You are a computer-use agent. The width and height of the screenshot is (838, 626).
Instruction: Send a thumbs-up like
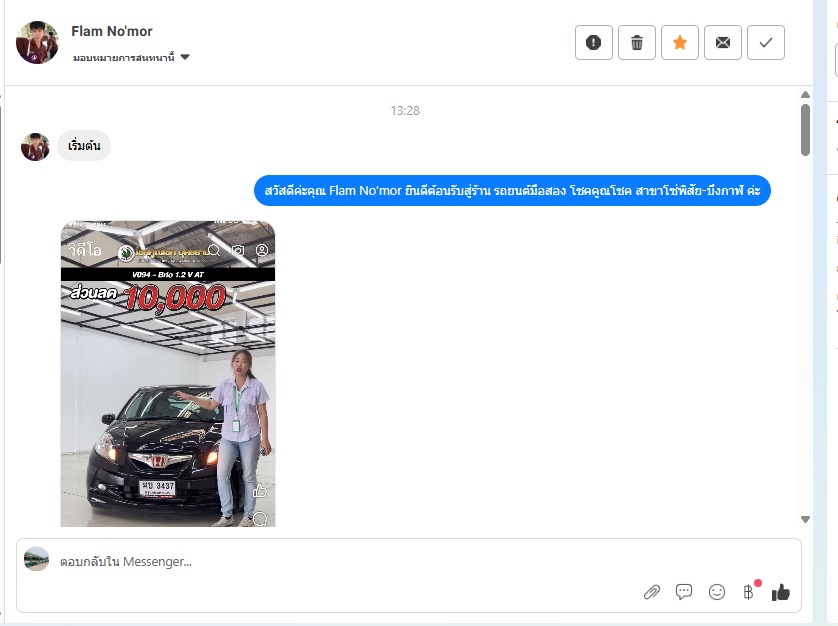pyautogui.click(x=781, y=592)
